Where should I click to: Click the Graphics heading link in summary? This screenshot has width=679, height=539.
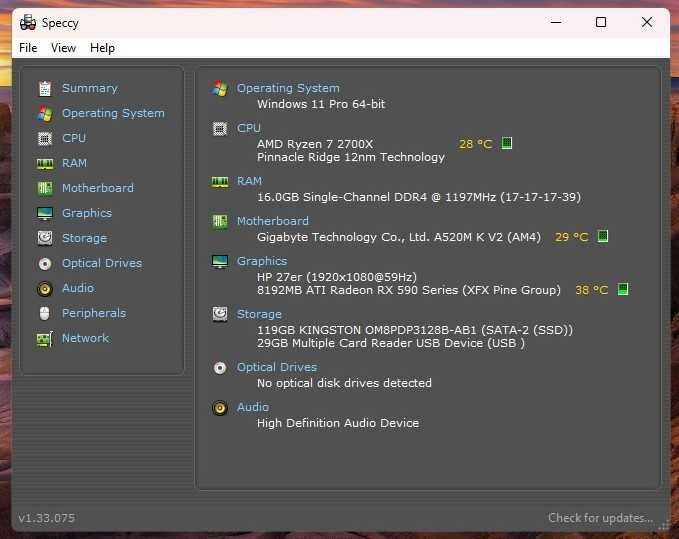(262, 261)
